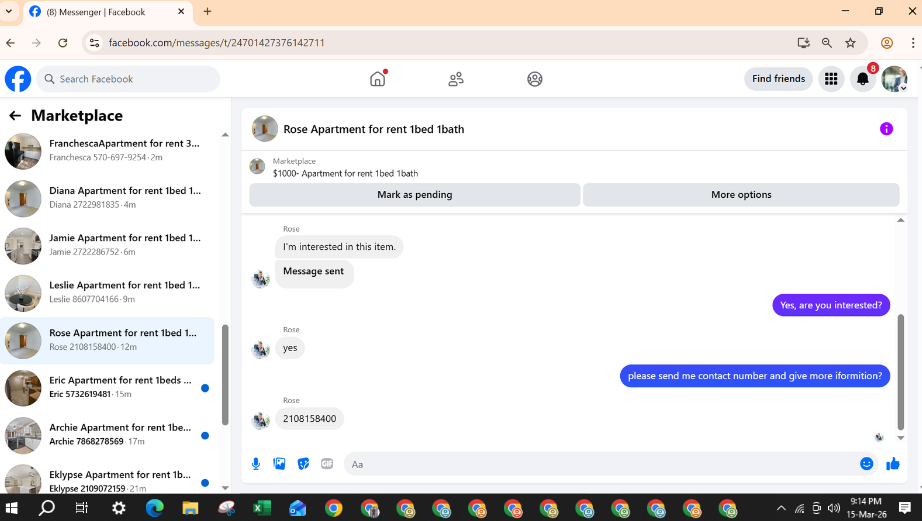This screenshot has height=521, width=922.
Task: Go back in browser history
Action: coord(11,43)
